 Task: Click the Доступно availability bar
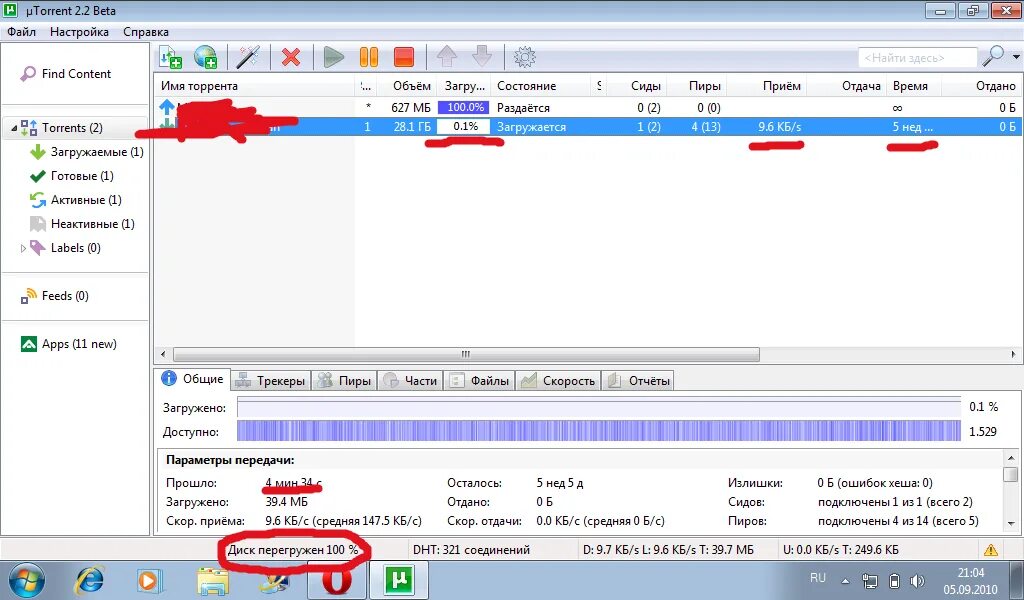(599, 432)
